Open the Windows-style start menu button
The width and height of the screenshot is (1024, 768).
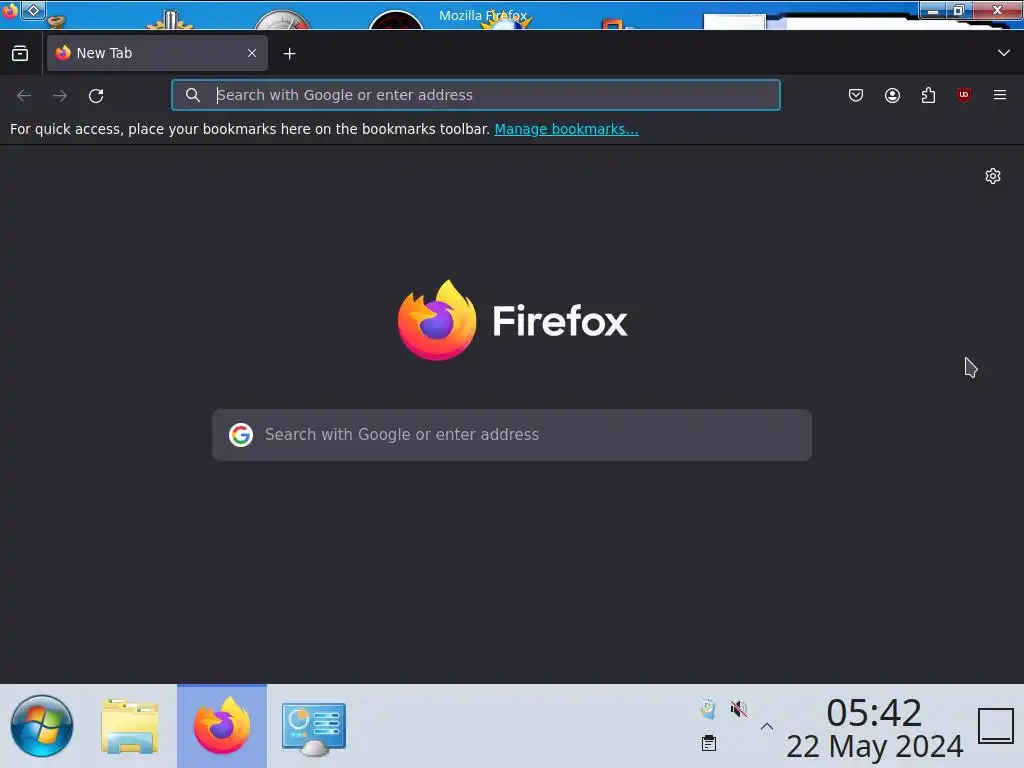point(42,726)
